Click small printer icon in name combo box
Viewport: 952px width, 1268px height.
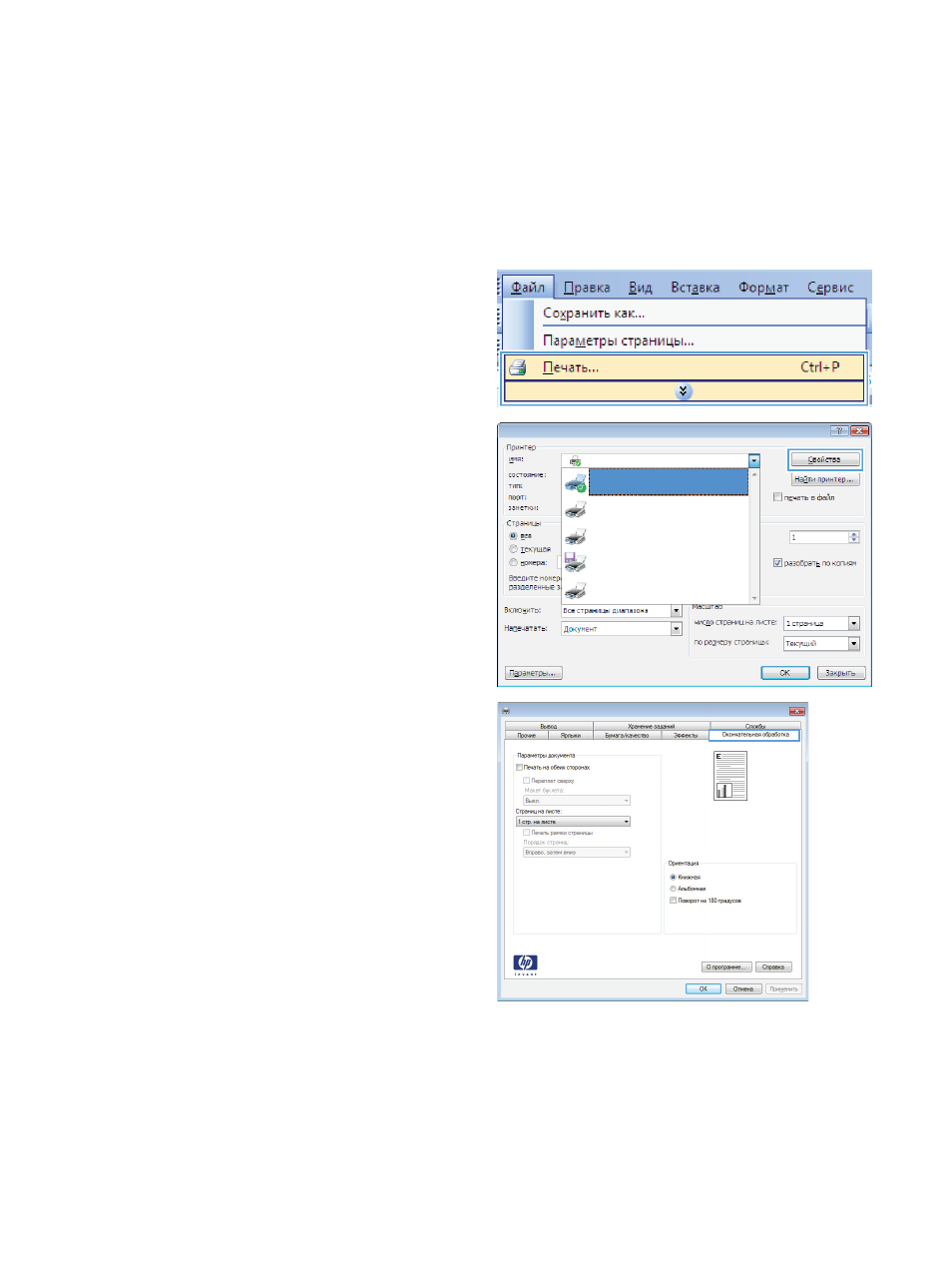[x=575, y=461]
